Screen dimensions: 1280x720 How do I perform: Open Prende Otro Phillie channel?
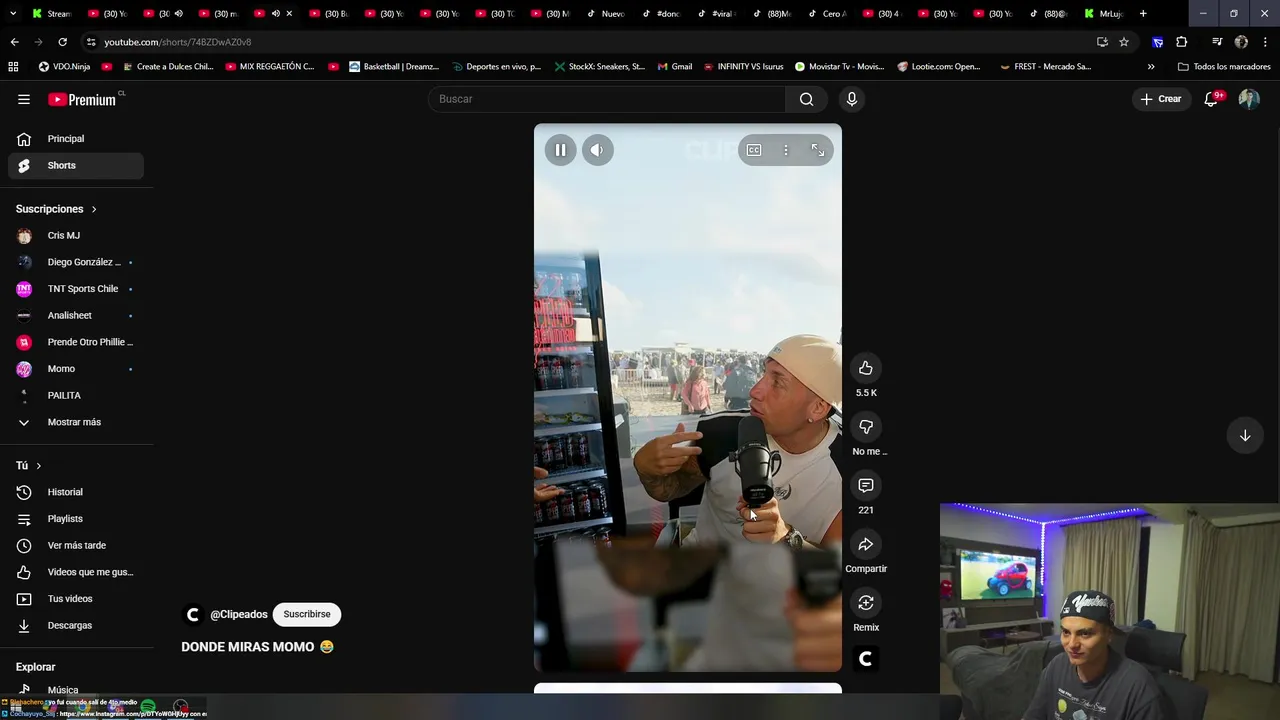coord(76,342)
